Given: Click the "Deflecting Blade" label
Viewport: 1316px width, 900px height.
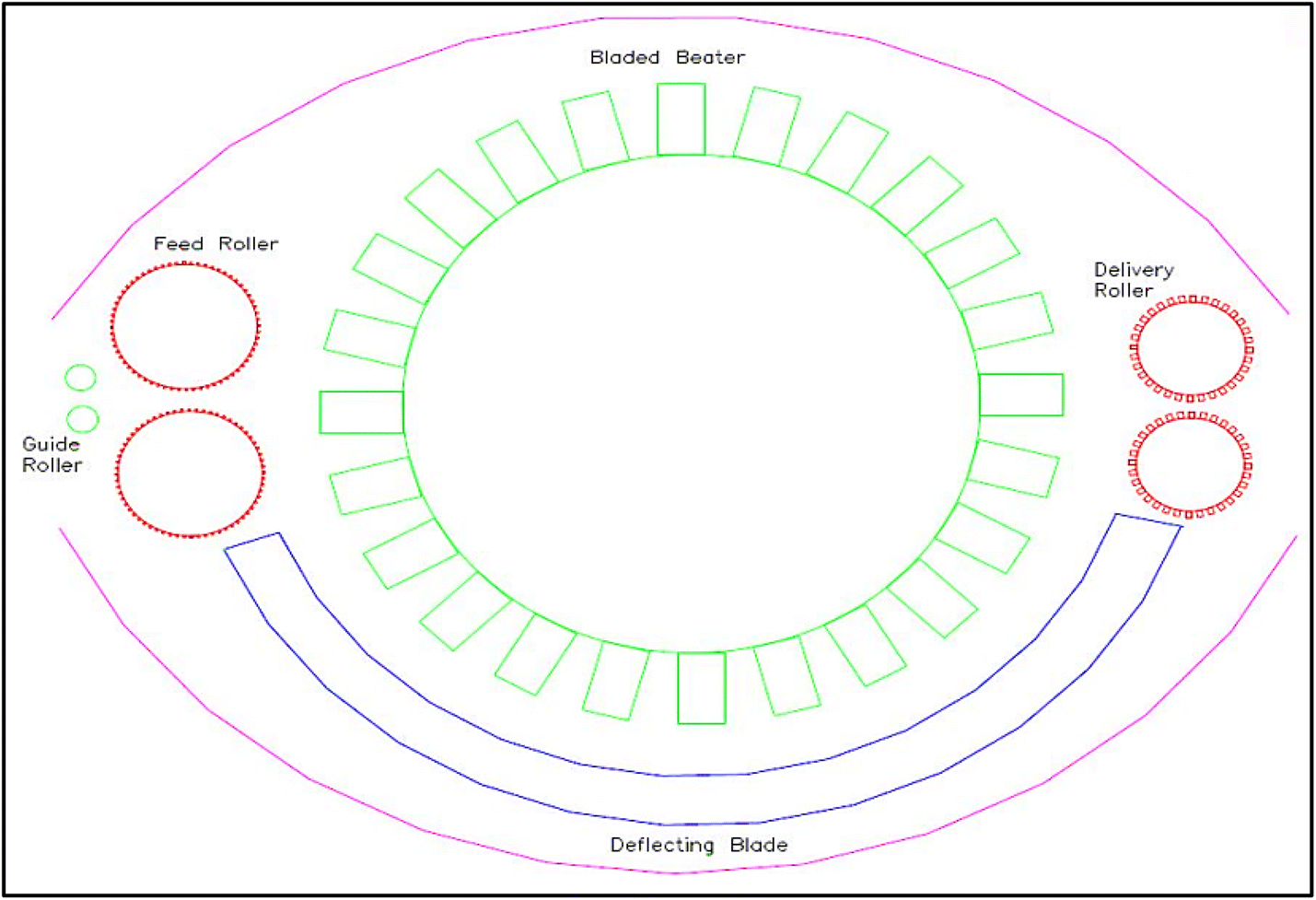Looking at the screenshot, I should point(699,845).
